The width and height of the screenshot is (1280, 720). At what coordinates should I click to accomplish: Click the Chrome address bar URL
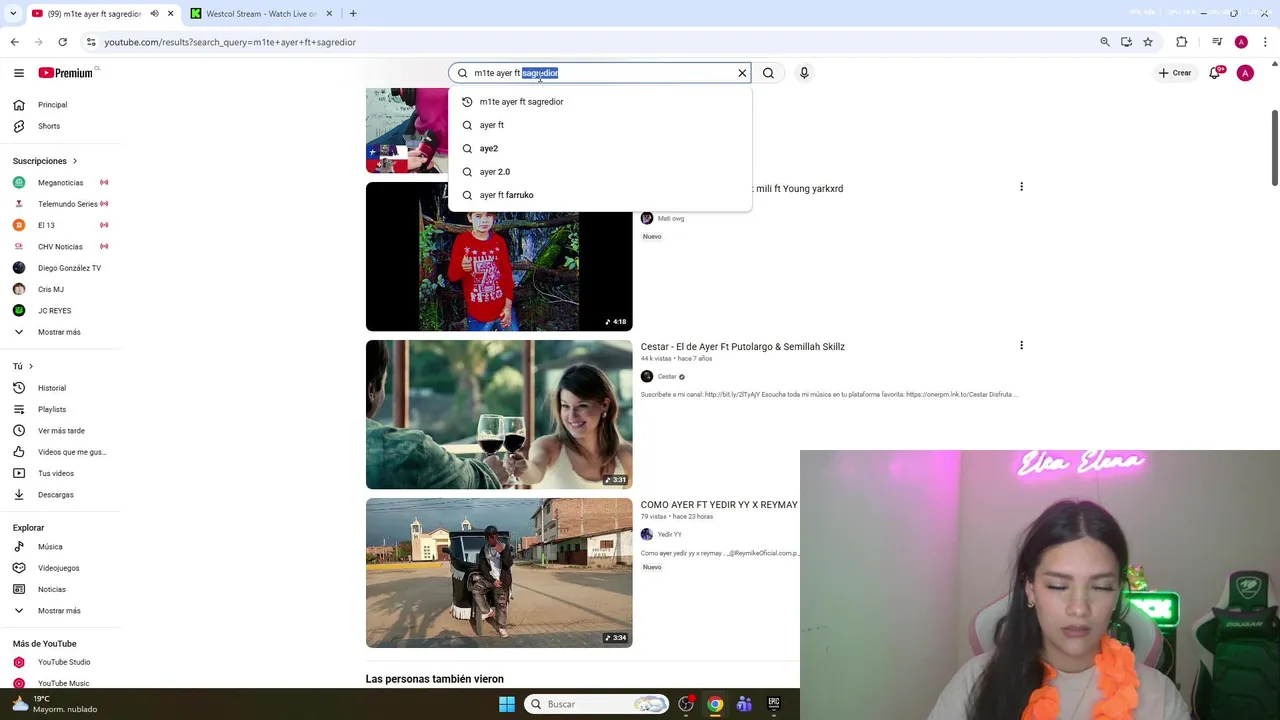(x=230, y=42)
